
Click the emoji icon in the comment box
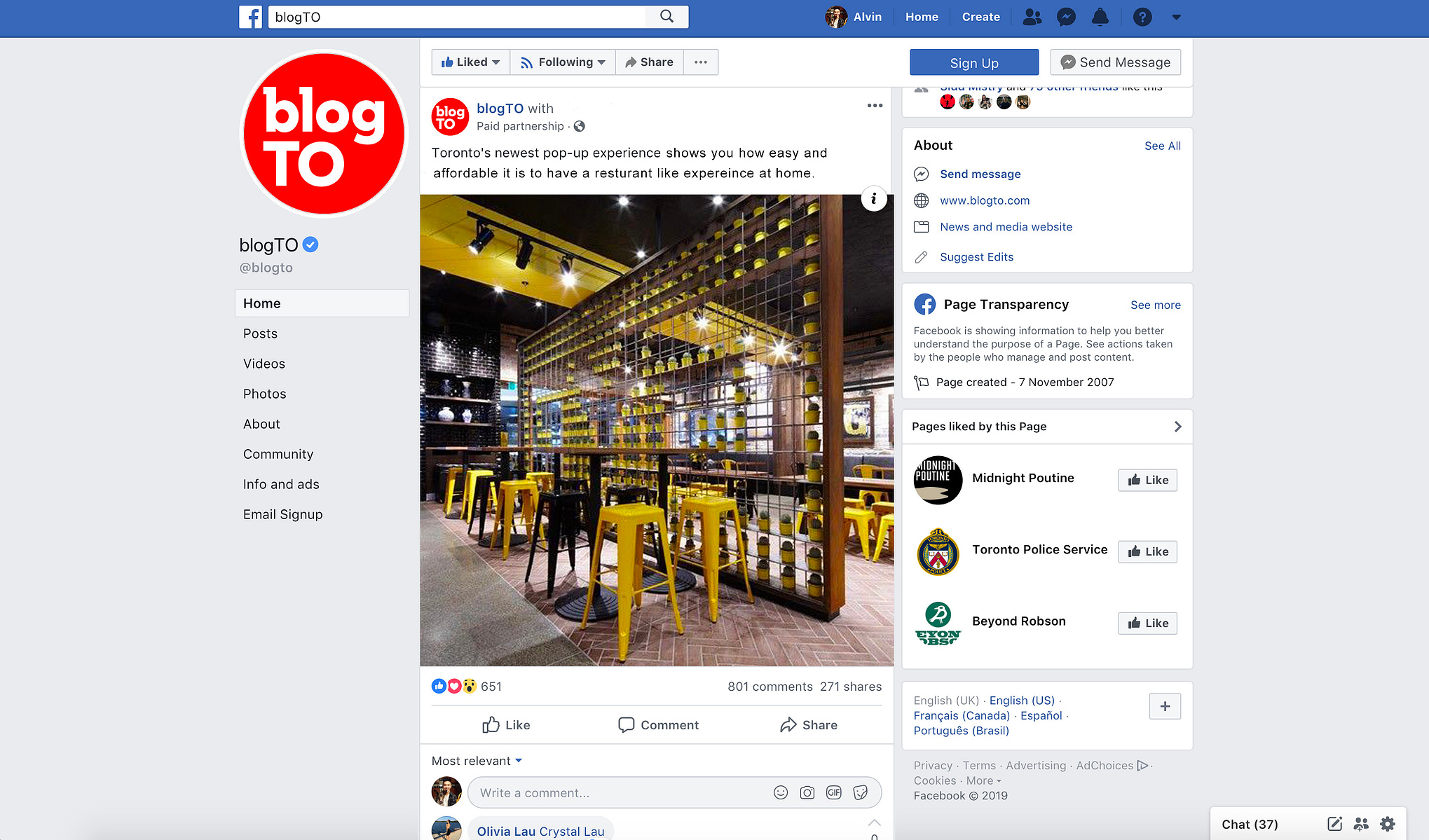781,792
